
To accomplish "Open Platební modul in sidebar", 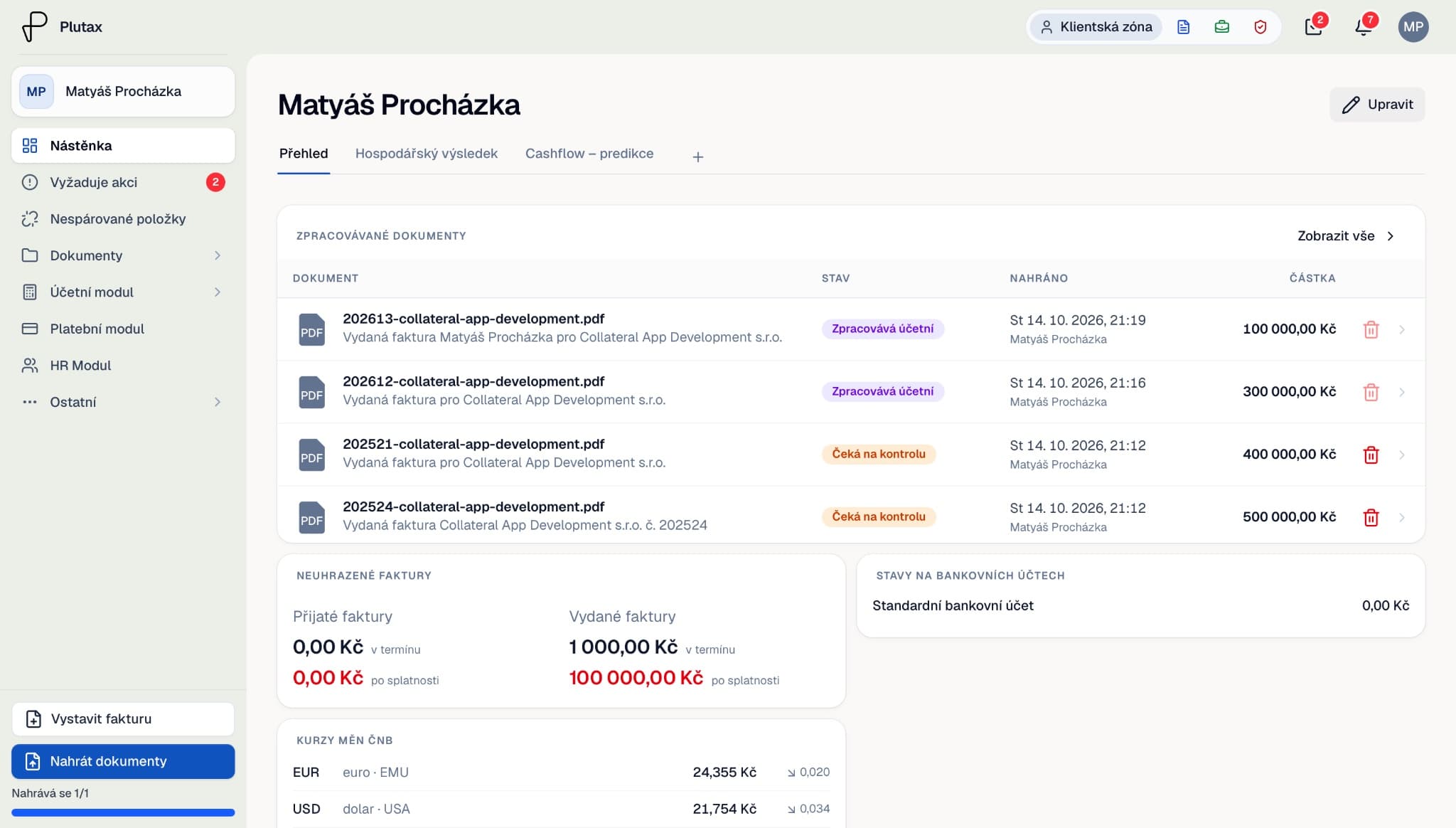I will pyautogui.click(x=123, y=329).
